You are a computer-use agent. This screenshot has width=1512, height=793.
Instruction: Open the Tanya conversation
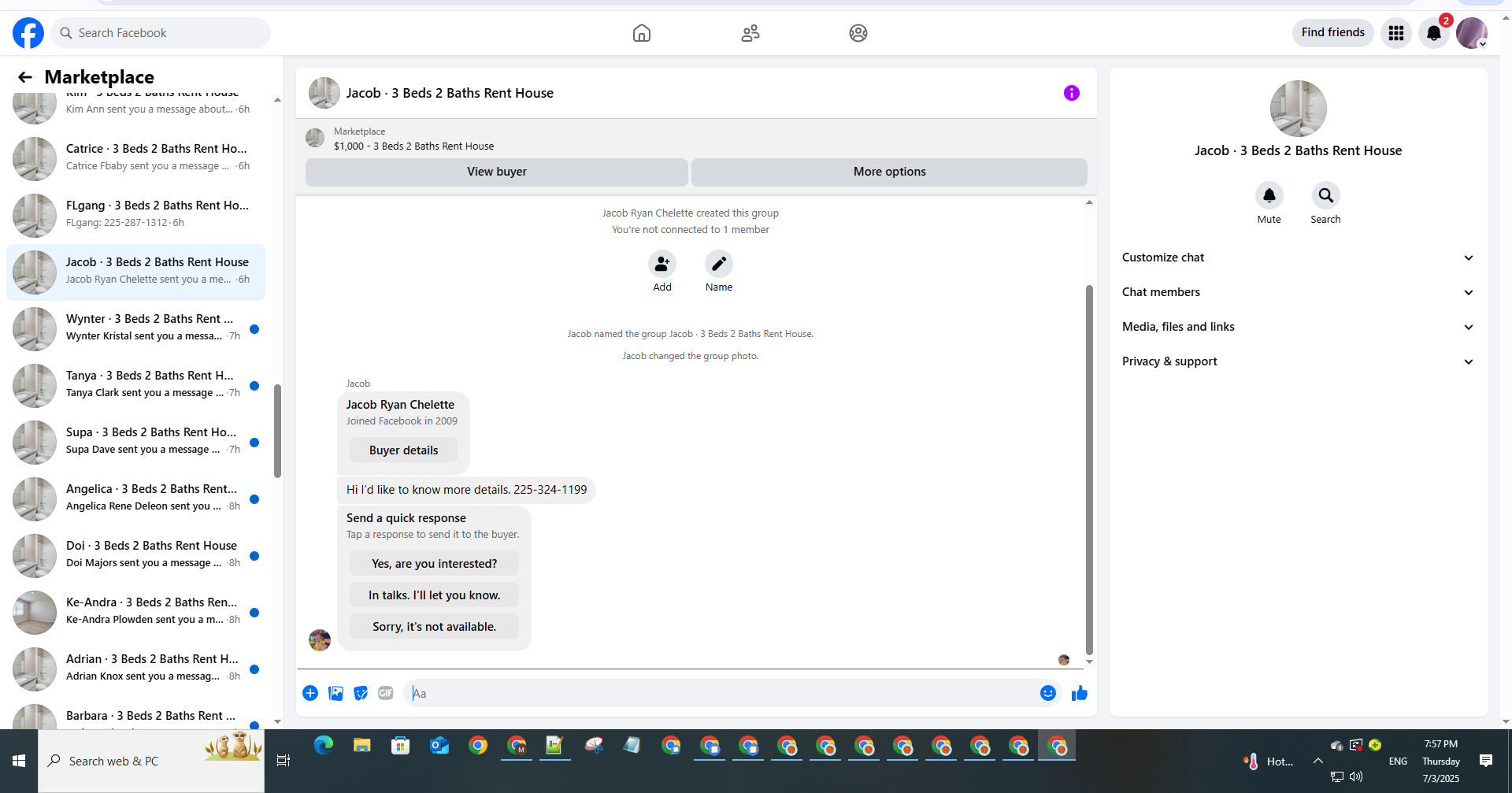click(135, 385)
